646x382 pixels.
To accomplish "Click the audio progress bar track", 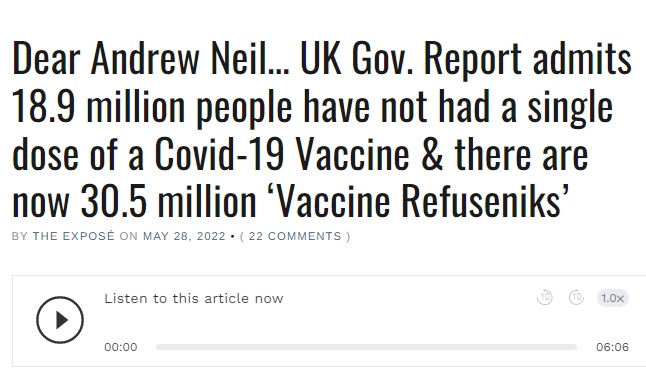I will pyautogui.click(x=366, y=347).
